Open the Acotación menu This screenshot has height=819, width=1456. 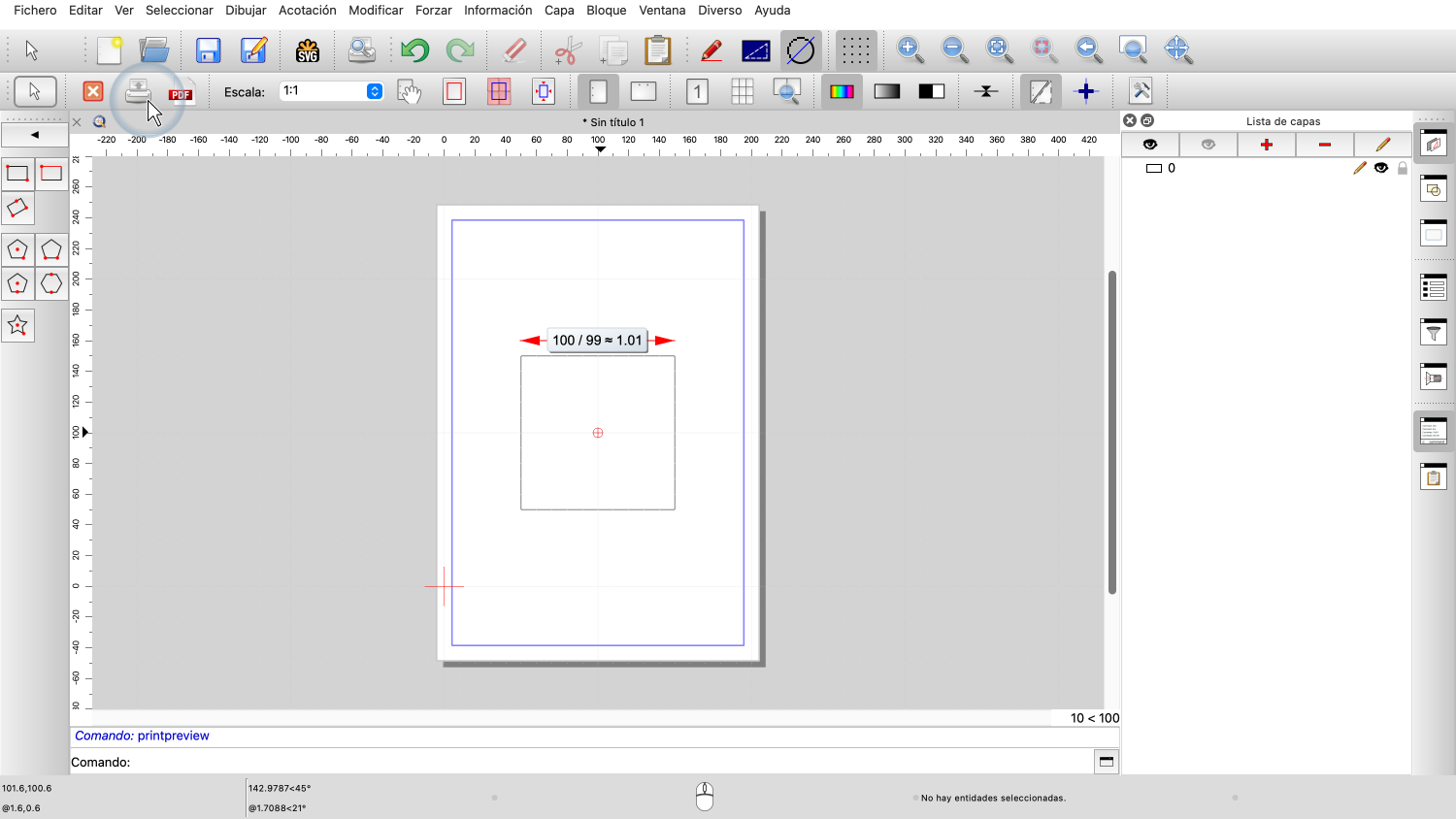click(307, 10)
